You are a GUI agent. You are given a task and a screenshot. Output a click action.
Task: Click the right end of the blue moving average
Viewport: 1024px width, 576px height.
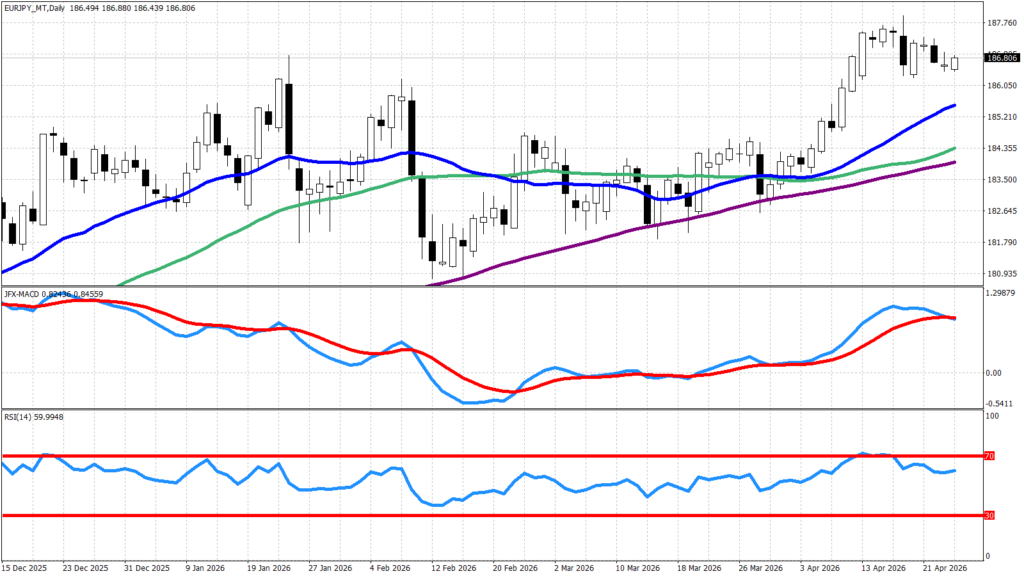[954, 105]
